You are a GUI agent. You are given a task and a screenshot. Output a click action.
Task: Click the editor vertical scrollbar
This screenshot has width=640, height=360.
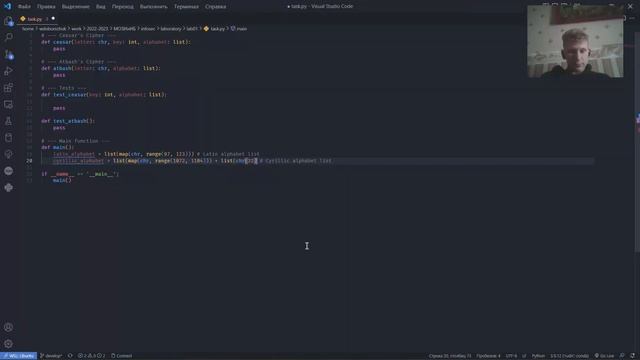point(638,143)
